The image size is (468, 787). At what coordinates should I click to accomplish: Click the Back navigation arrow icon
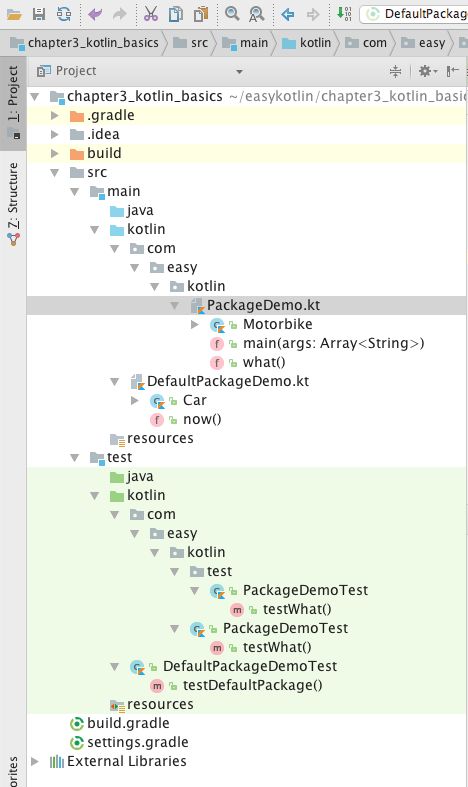tap(288, 14)
